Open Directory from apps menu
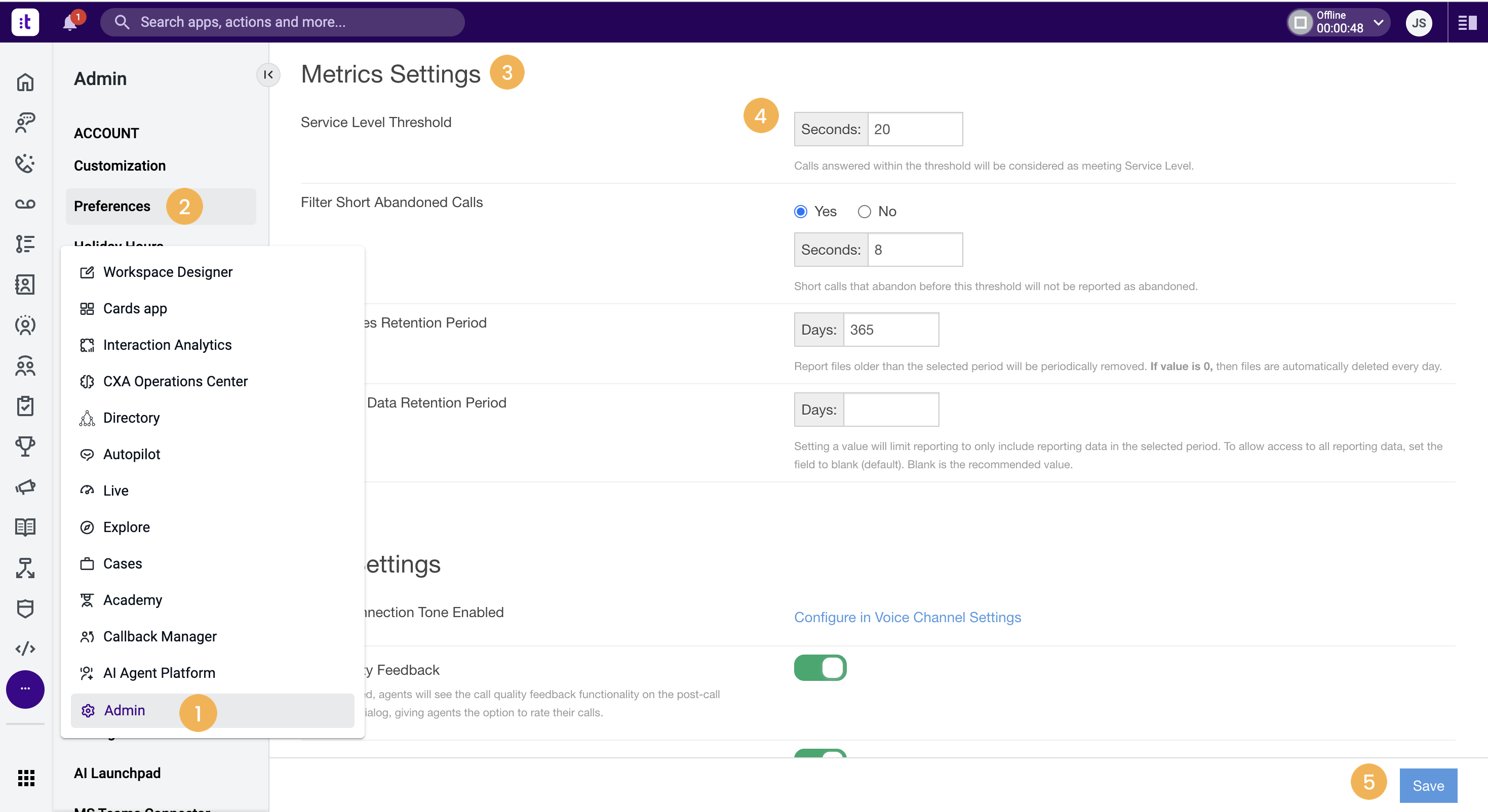The width and height of the screenshot is (1488, 812). pyautogui.click(x=212, y=418)
